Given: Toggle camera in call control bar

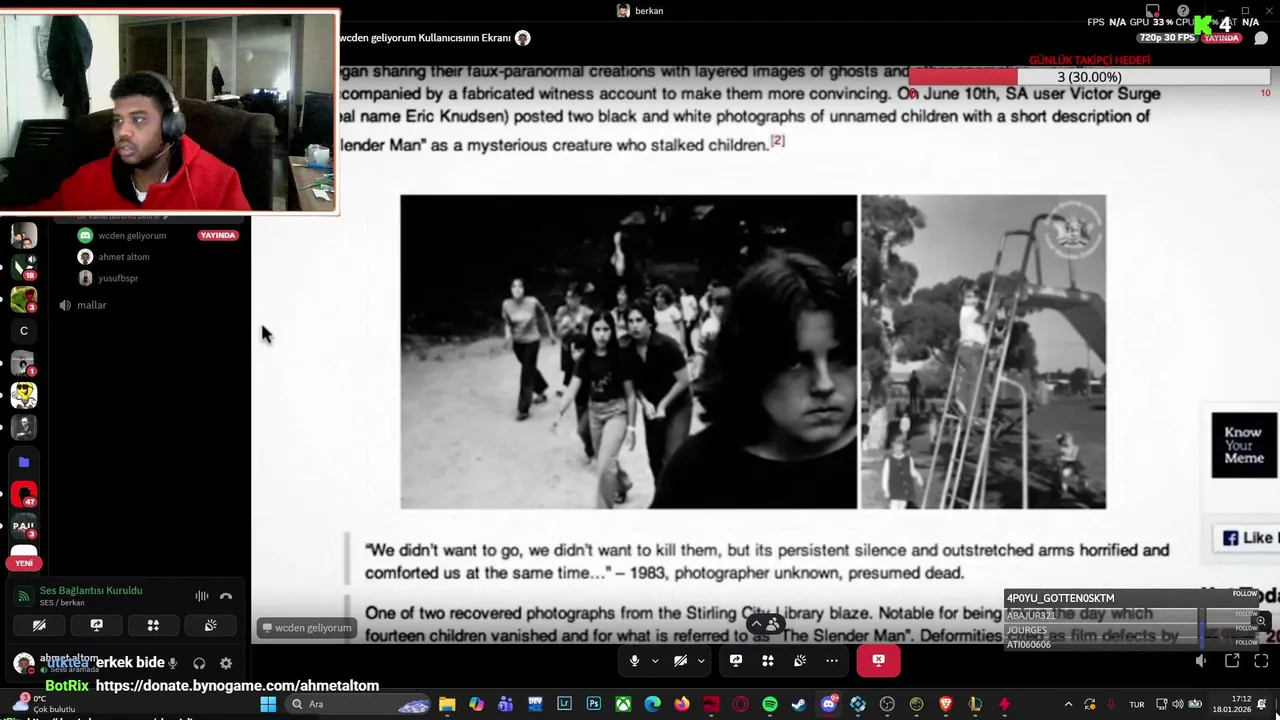Looking at the screenshot, I should pyautogui.click(x=680, y=660).
